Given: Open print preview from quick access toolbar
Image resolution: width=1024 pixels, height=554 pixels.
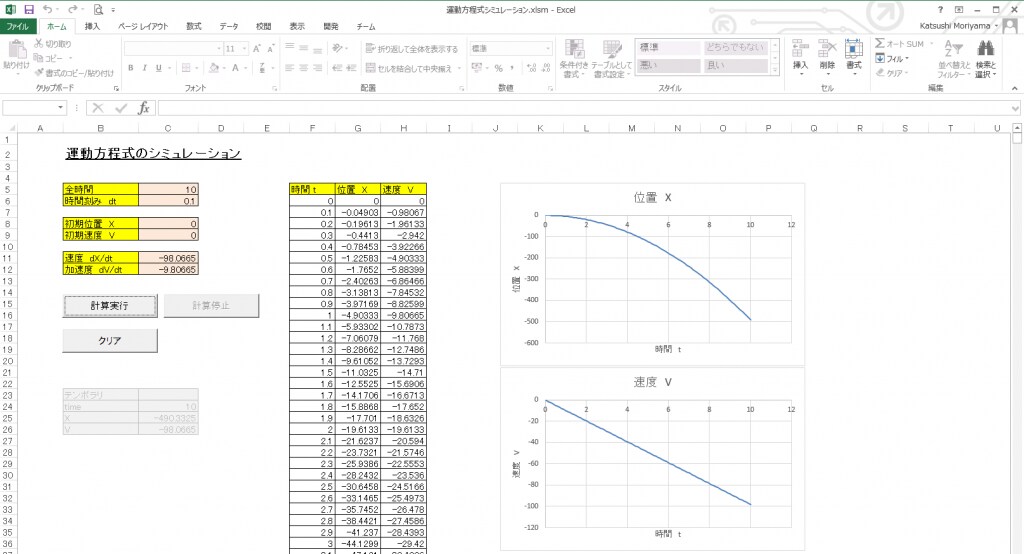Looking at the screenshot, I should 98,9.
